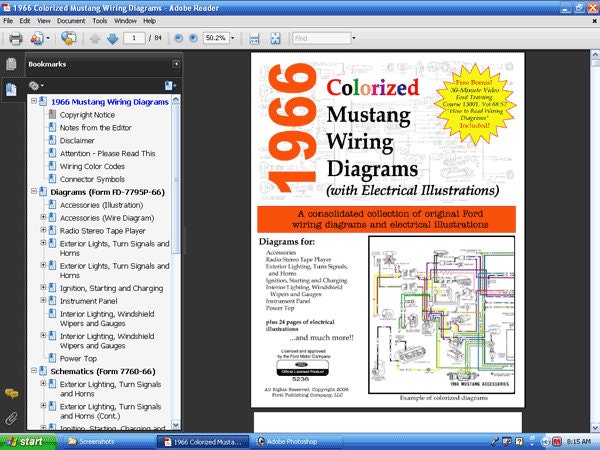Click the system tray clock
Viewport: 600px width, 450px height.
[579, 442]
